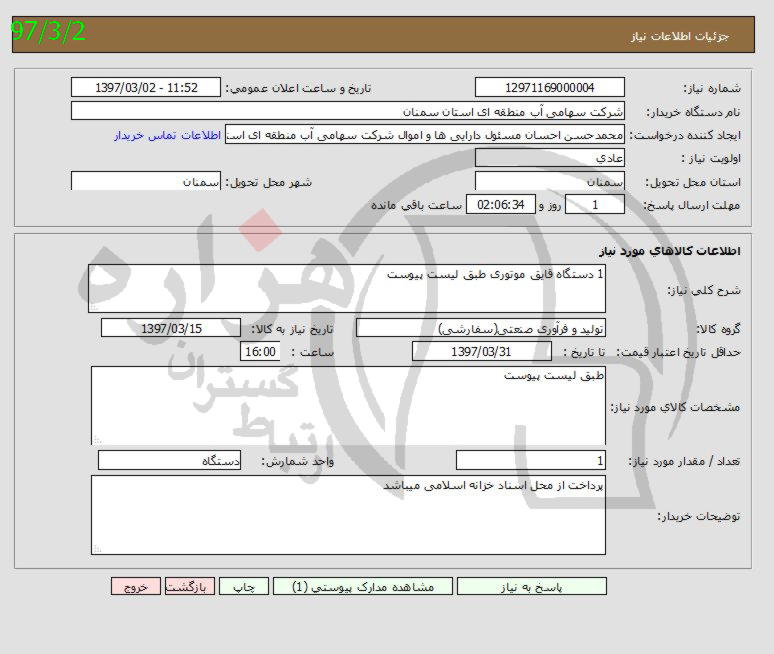
Task: Click the label مهلت ارسال پاسخ
Action: [692, 205]
